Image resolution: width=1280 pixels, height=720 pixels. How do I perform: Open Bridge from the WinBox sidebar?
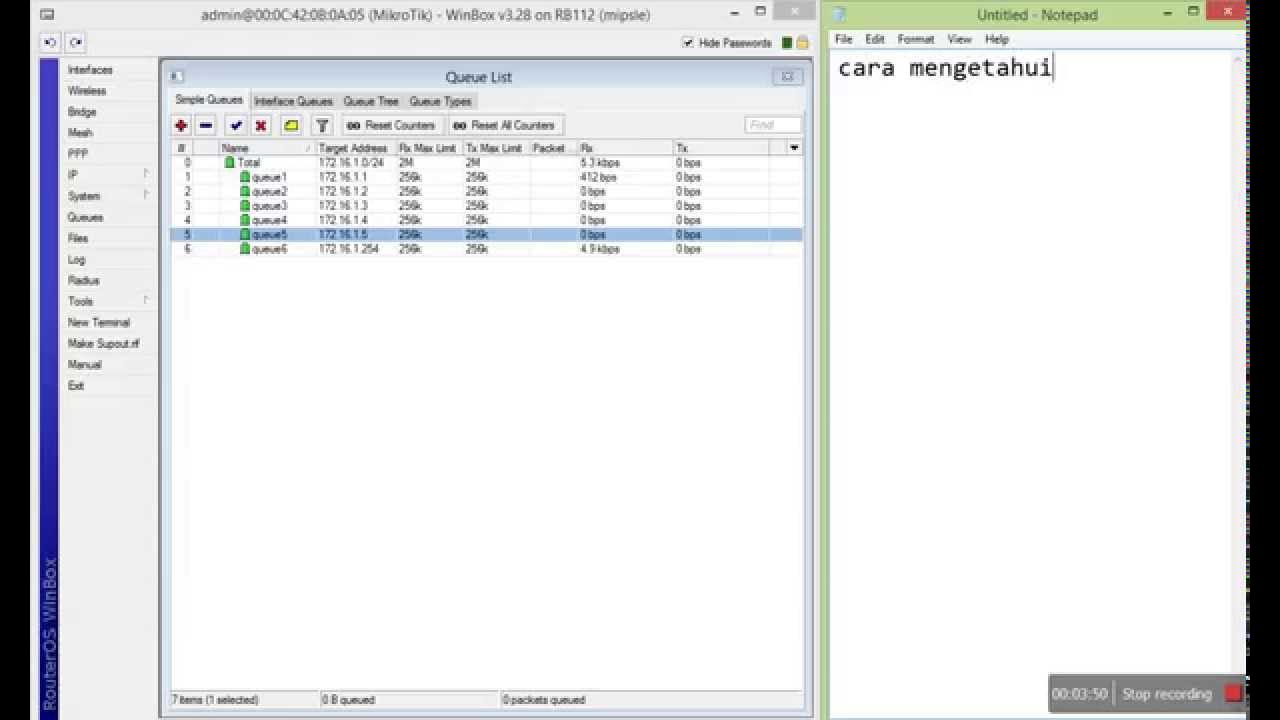82,112
